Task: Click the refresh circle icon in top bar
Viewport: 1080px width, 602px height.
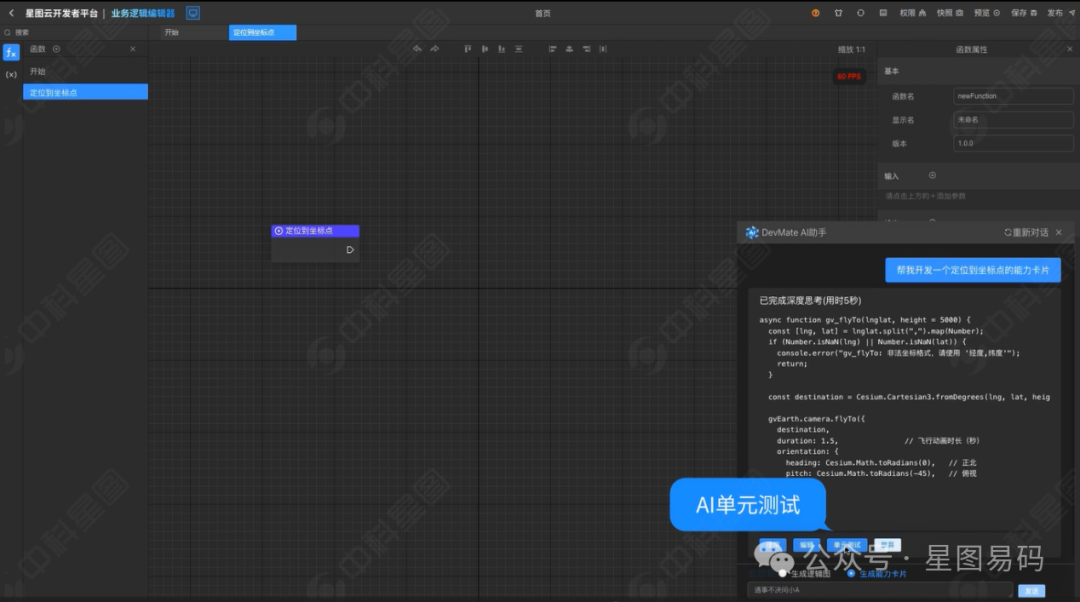Action: [860, 13]
